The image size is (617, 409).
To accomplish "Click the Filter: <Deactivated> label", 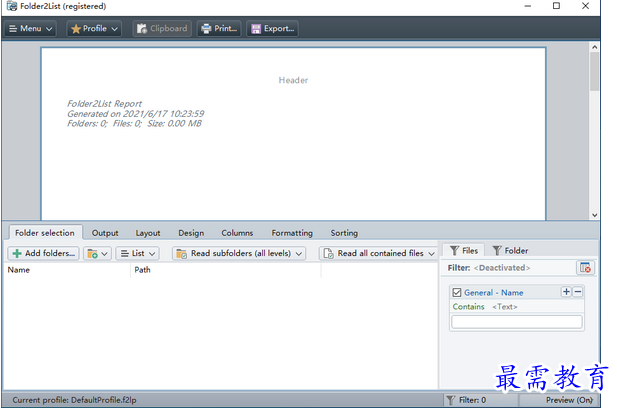I will [489, 268].
